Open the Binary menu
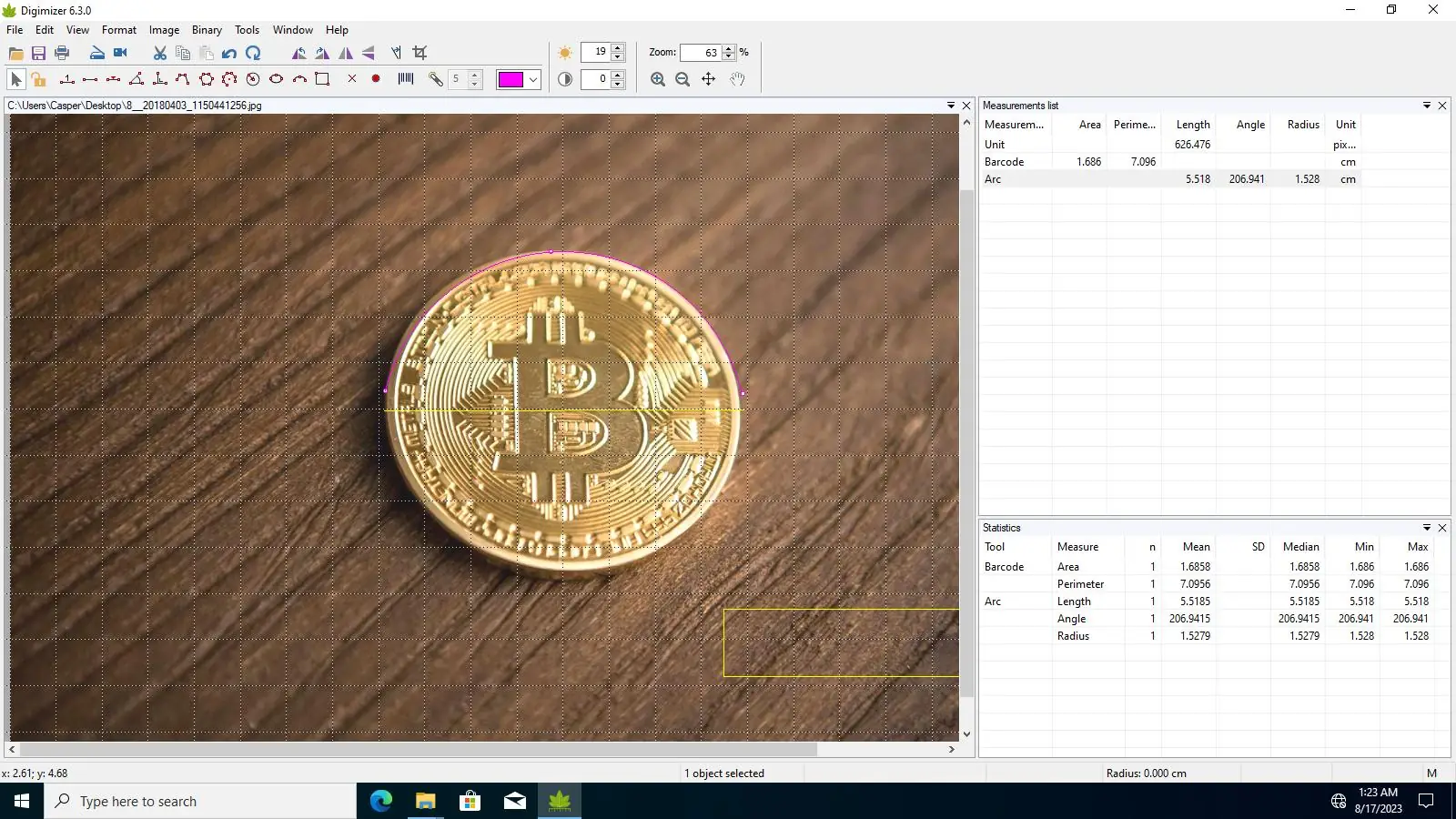1456x819 pixels. click(207, 30)
